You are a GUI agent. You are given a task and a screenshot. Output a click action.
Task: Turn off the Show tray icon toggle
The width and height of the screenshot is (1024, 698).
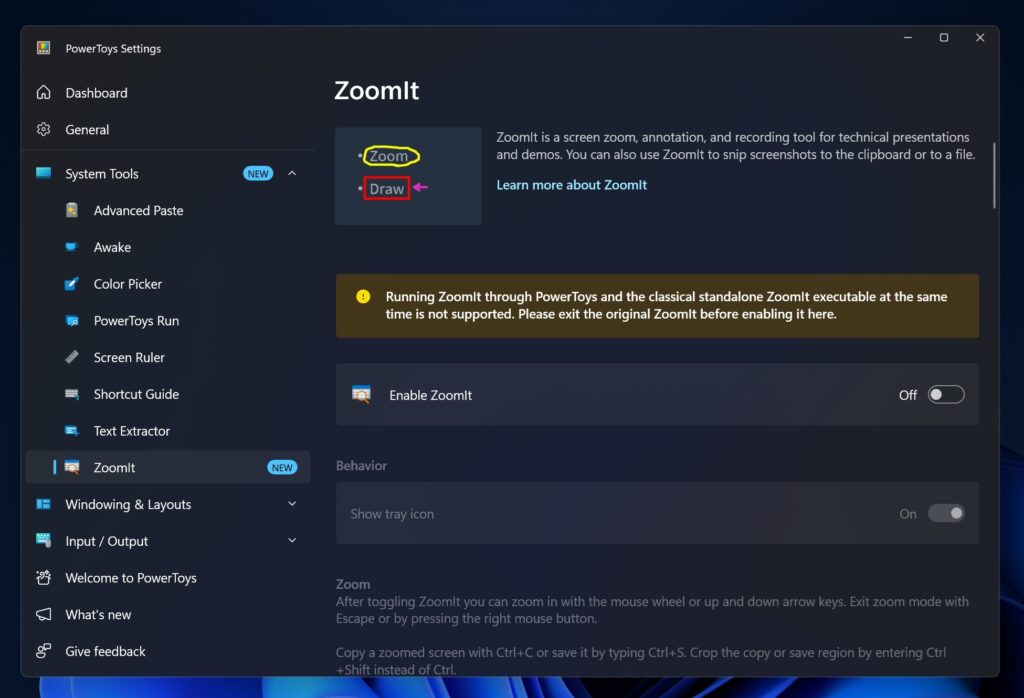click(946, 513)
